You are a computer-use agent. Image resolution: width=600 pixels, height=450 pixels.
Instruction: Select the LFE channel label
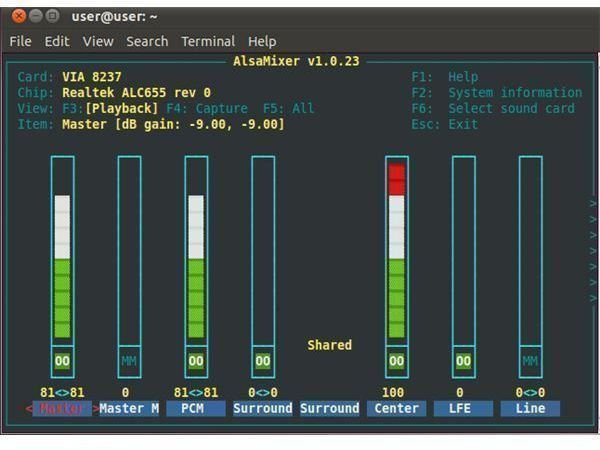click(x=463, y=409)
